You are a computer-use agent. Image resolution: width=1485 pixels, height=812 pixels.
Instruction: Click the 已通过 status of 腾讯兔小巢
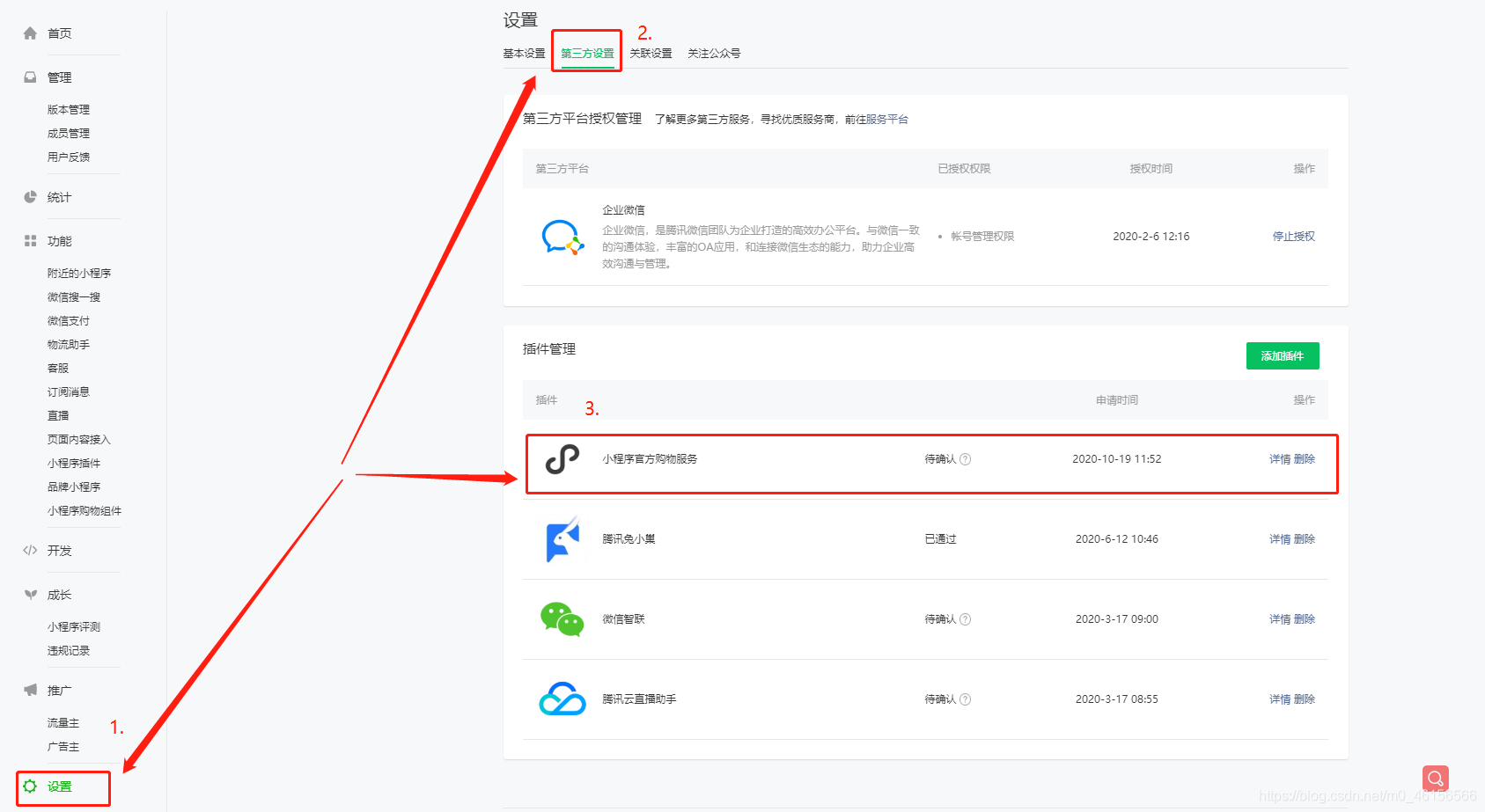tap(940, 539)
